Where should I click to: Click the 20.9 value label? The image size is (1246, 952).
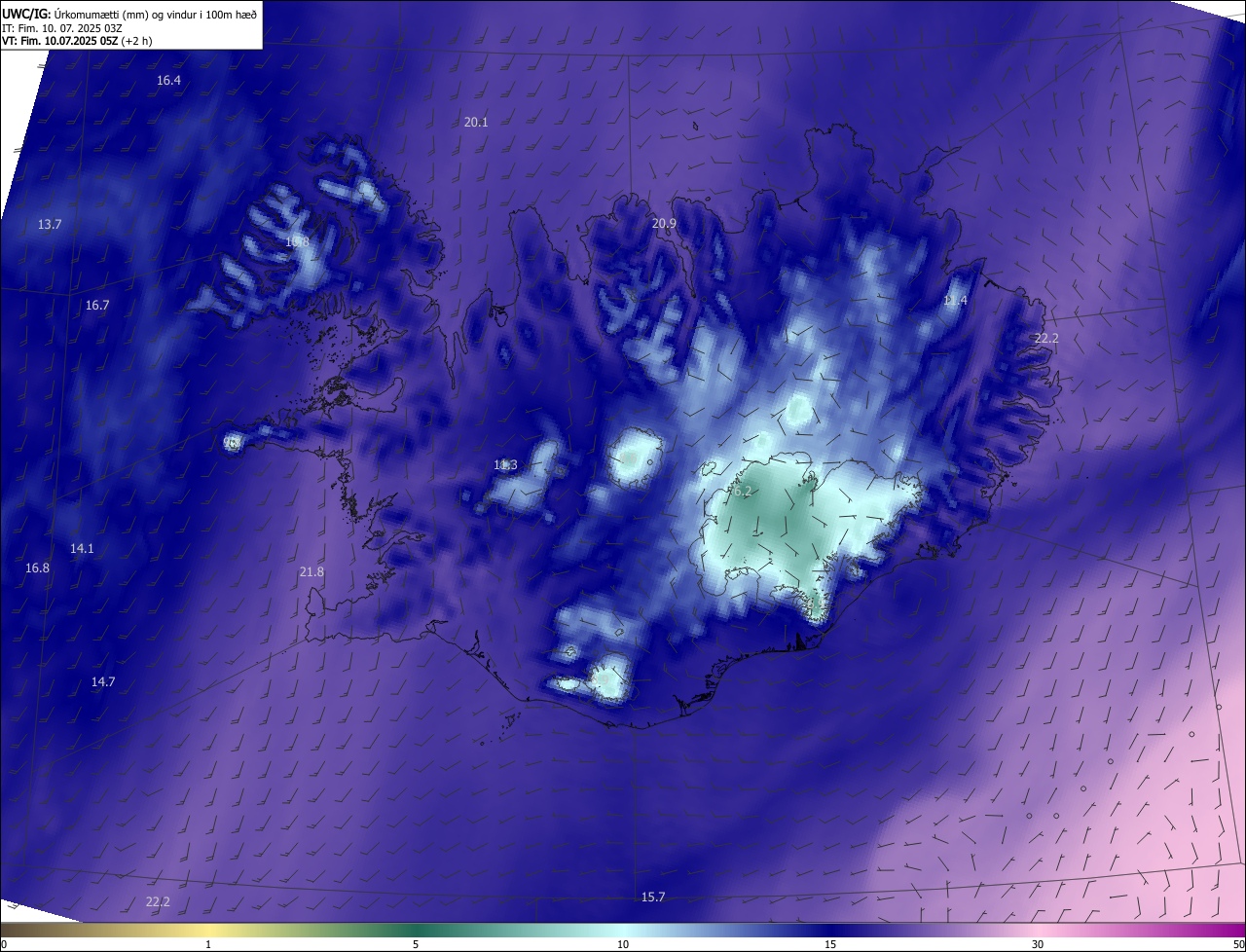664,223
